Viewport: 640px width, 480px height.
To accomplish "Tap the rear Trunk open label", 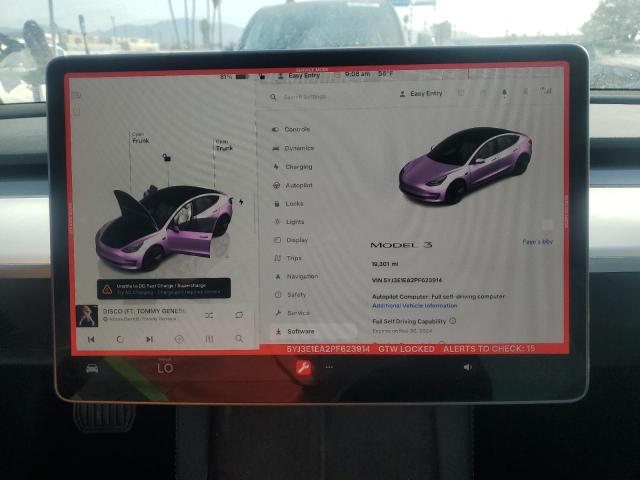I will pos(224,146).
